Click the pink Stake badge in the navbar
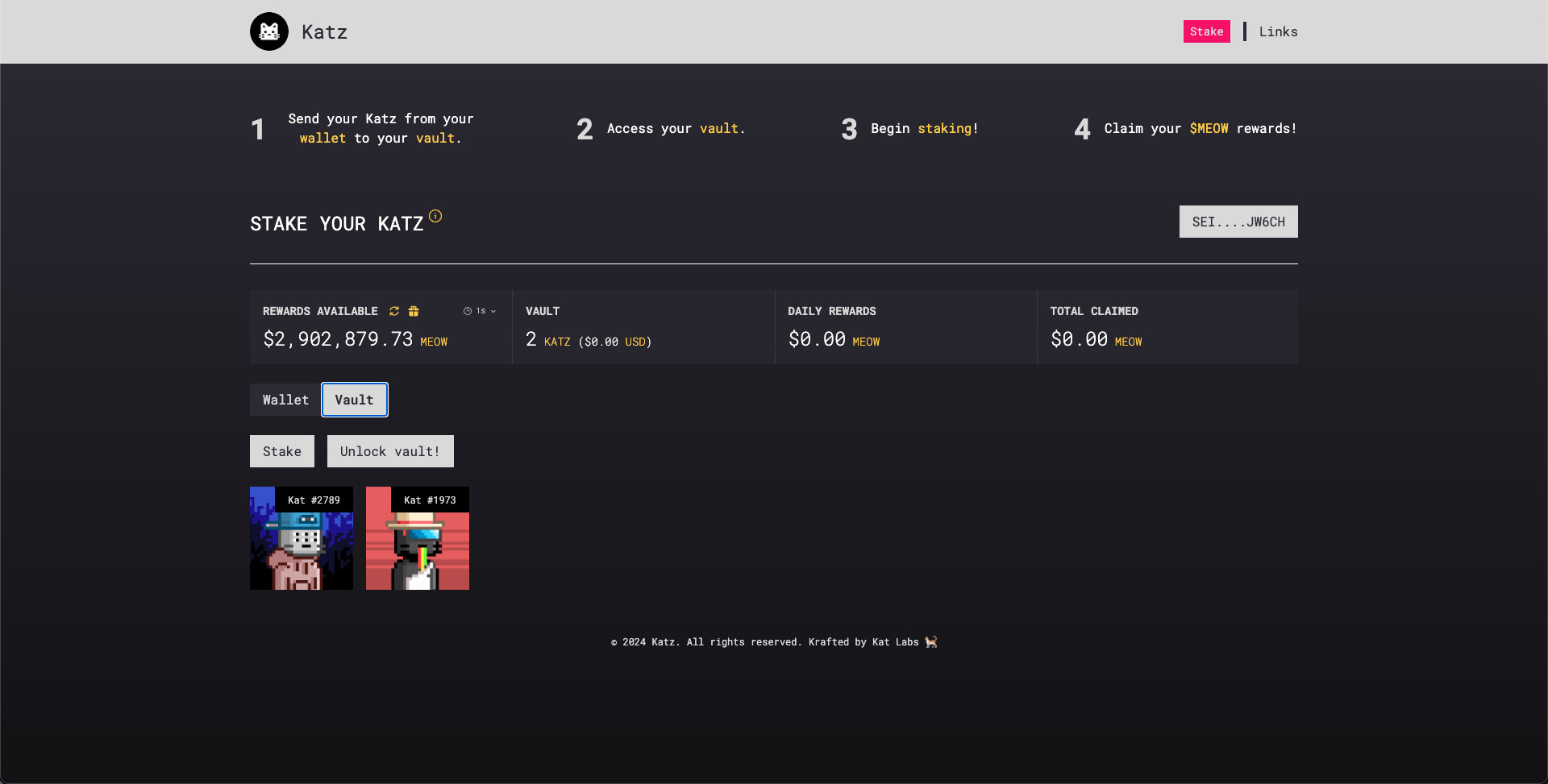Viewport: 1548px width, 784px height. pos(1206,31)
